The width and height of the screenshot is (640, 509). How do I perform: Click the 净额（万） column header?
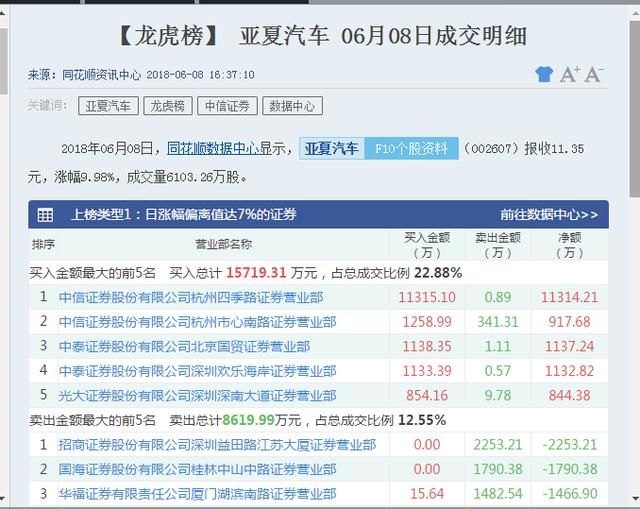569,245
